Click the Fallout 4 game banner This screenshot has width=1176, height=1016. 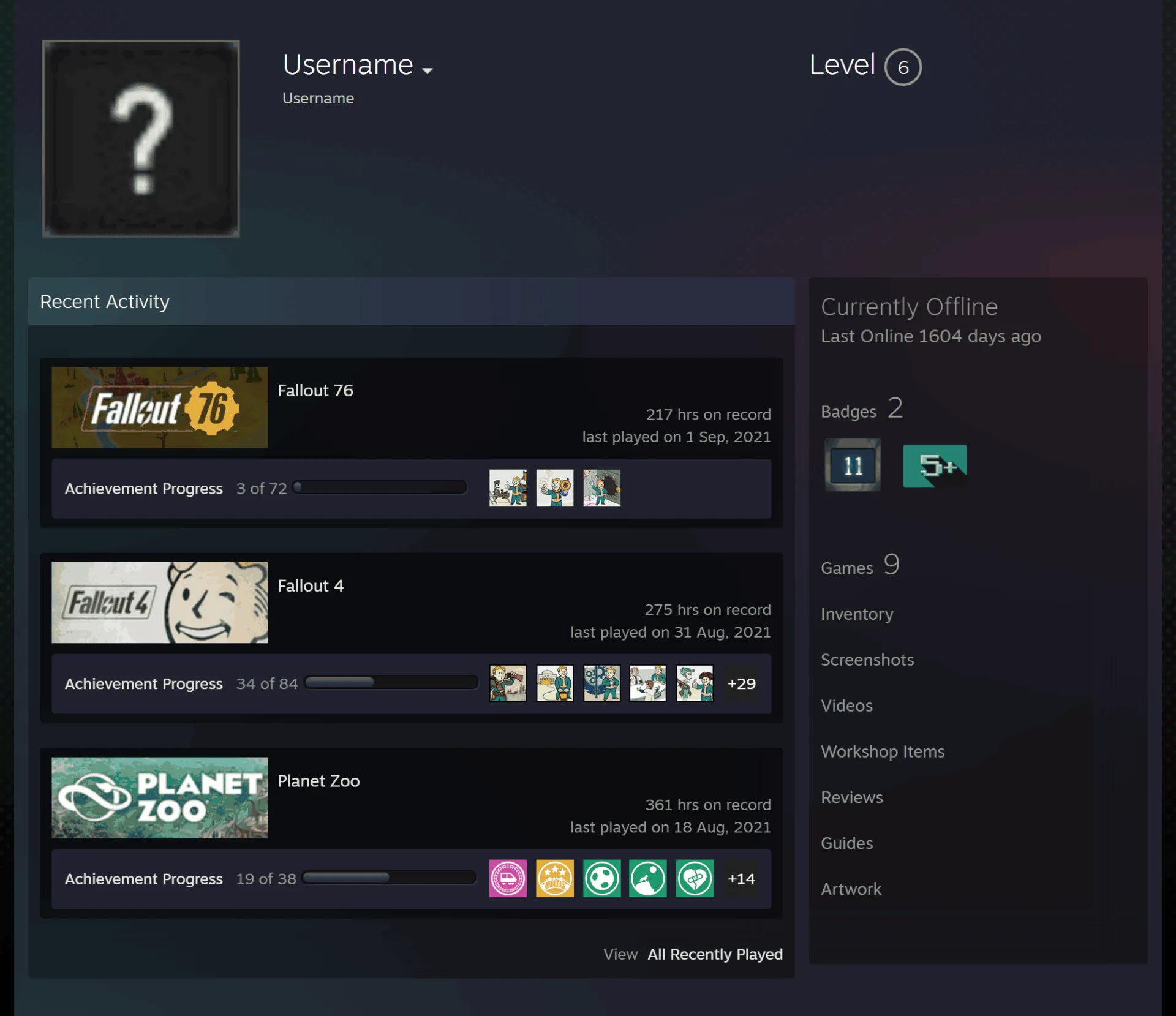click(160, 603)
